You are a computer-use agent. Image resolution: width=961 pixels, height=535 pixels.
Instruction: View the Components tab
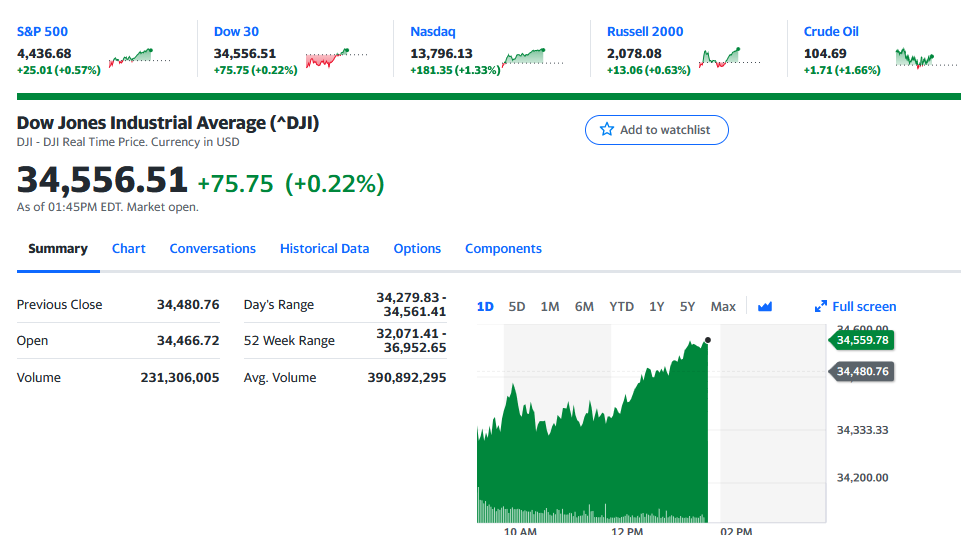[x=503, y=249]
